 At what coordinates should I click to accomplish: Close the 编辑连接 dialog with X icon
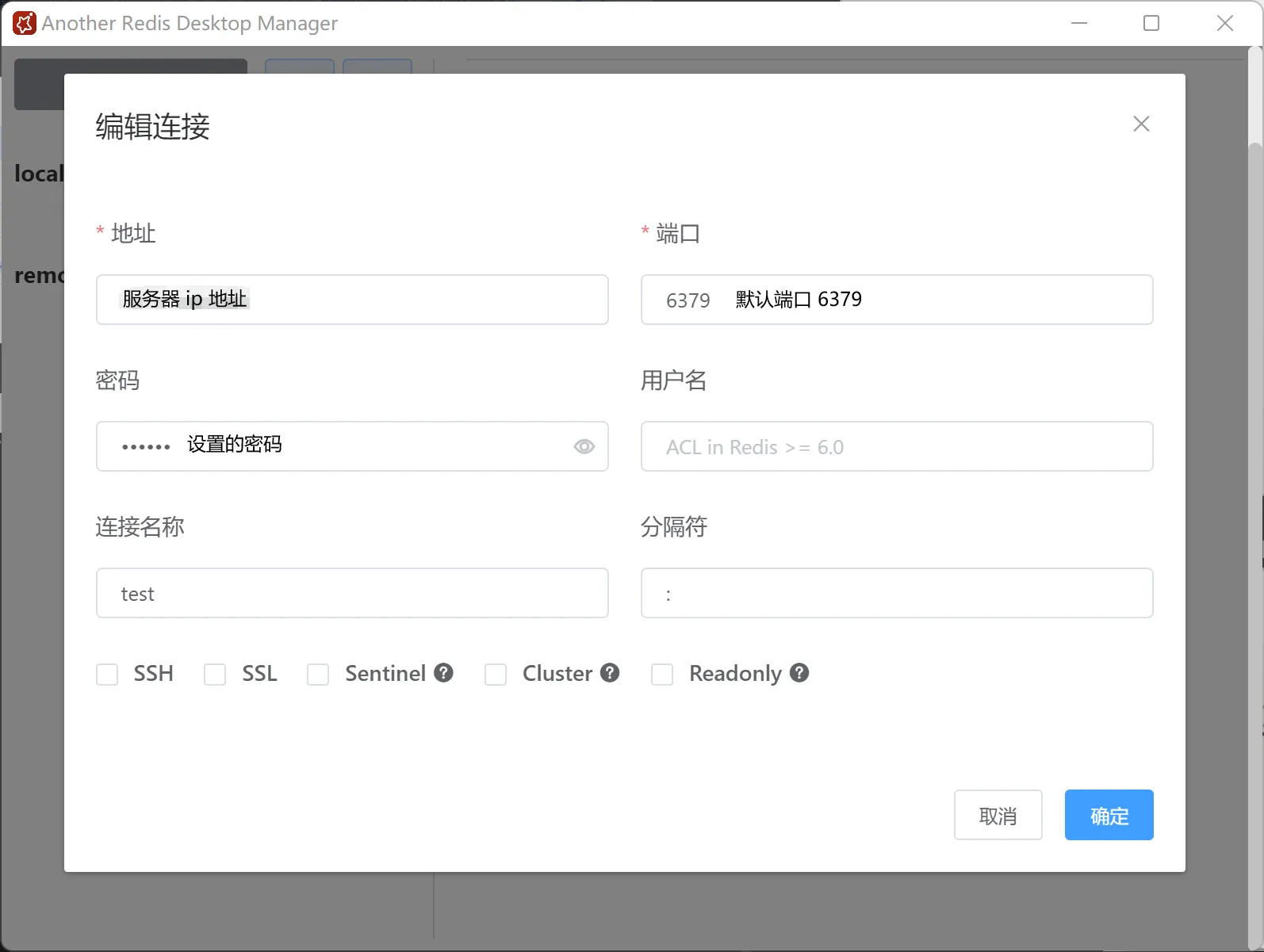pos(1141,124)
